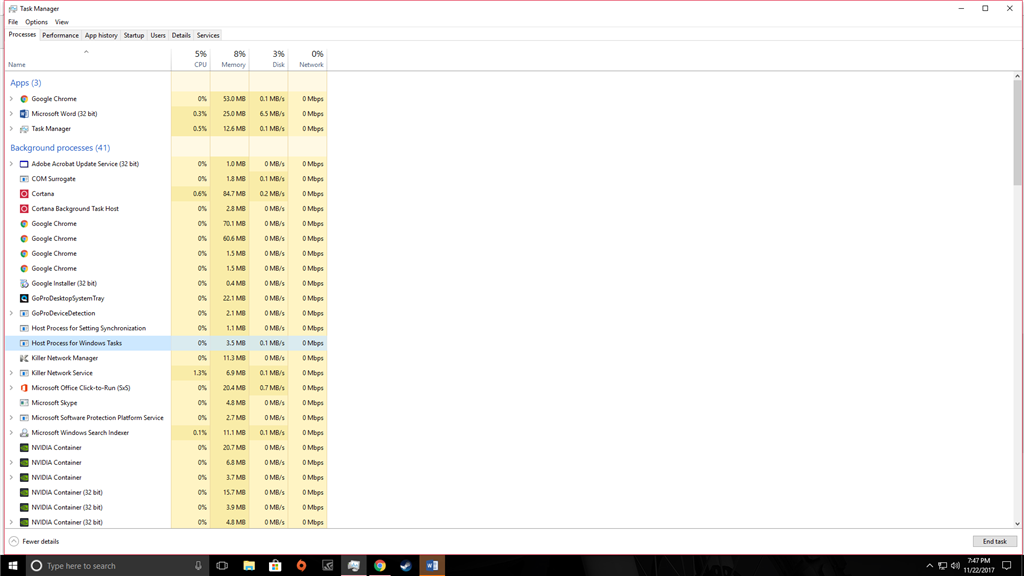Click the Background processes (41) heading
This screenshot has height=576, width=1024.
[60, 148]
